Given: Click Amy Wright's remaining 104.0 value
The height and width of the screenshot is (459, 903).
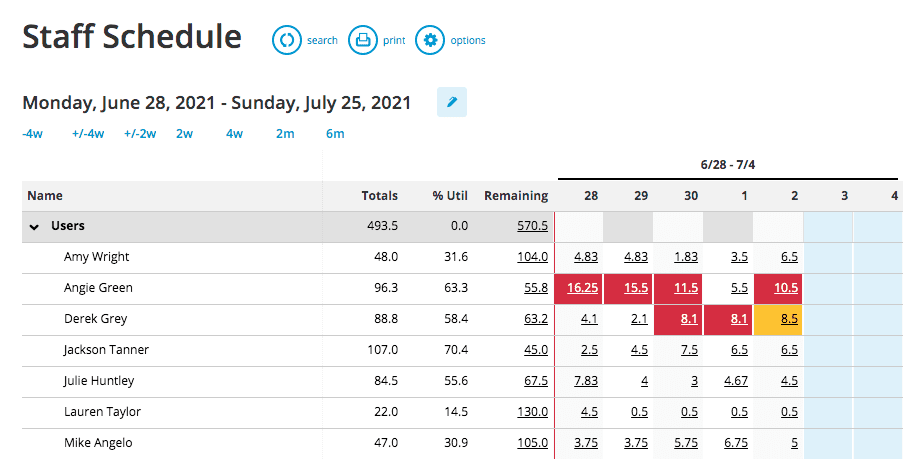Looking at the screenshot, I should (x=532, y=257).
